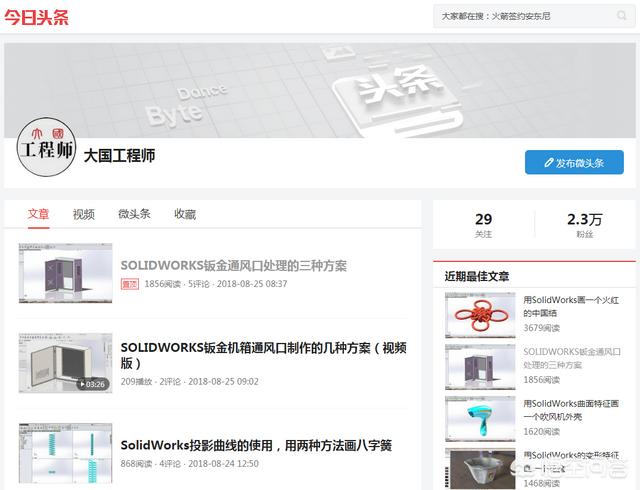The width and height of the screenshot is (640, 490).
Task: Open the 微头条 tab
Action: (134, 214)
